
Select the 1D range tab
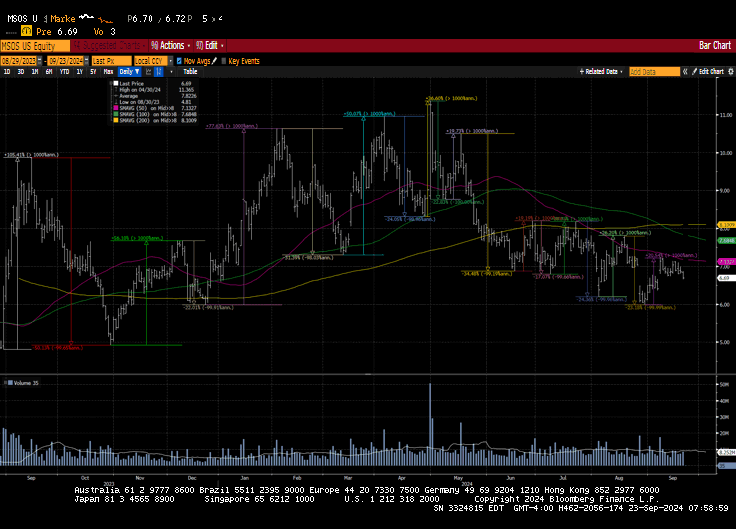pyautogui.click(x=7, y=72)
